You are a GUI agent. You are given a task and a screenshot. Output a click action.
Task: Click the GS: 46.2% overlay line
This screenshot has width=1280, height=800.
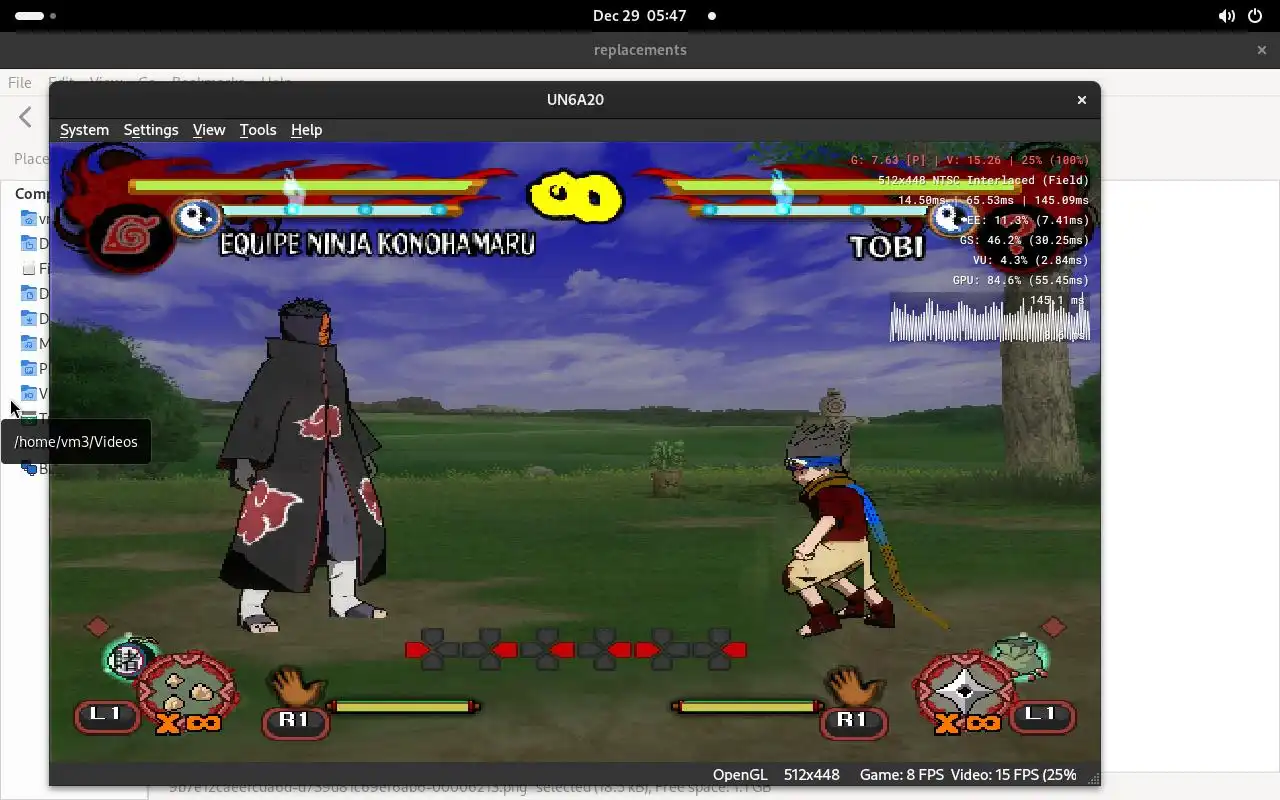(x=1024, y=241)
